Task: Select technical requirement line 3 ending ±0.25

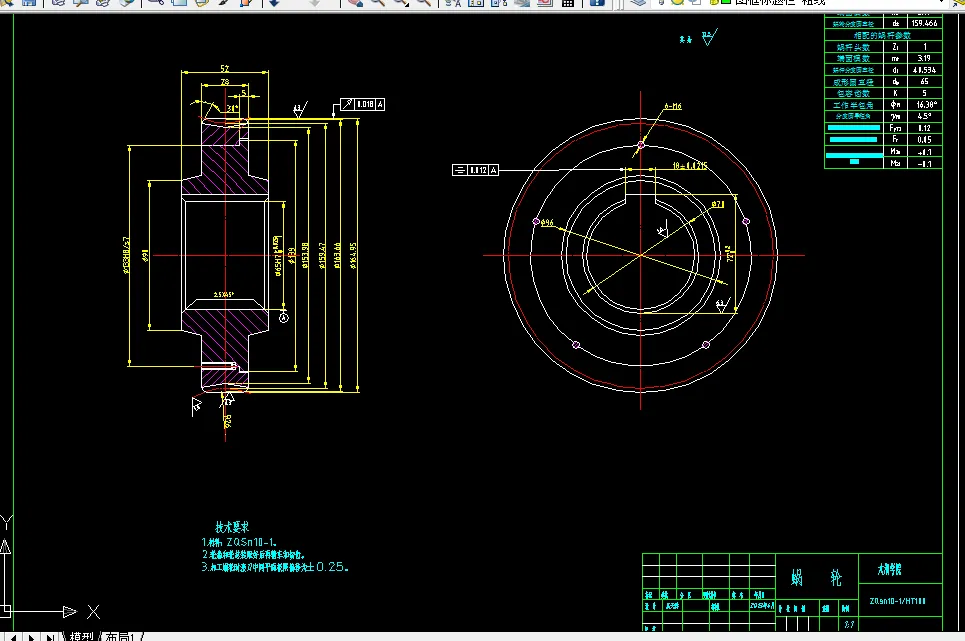Action: pyautogui.click(x=275, y=567)
